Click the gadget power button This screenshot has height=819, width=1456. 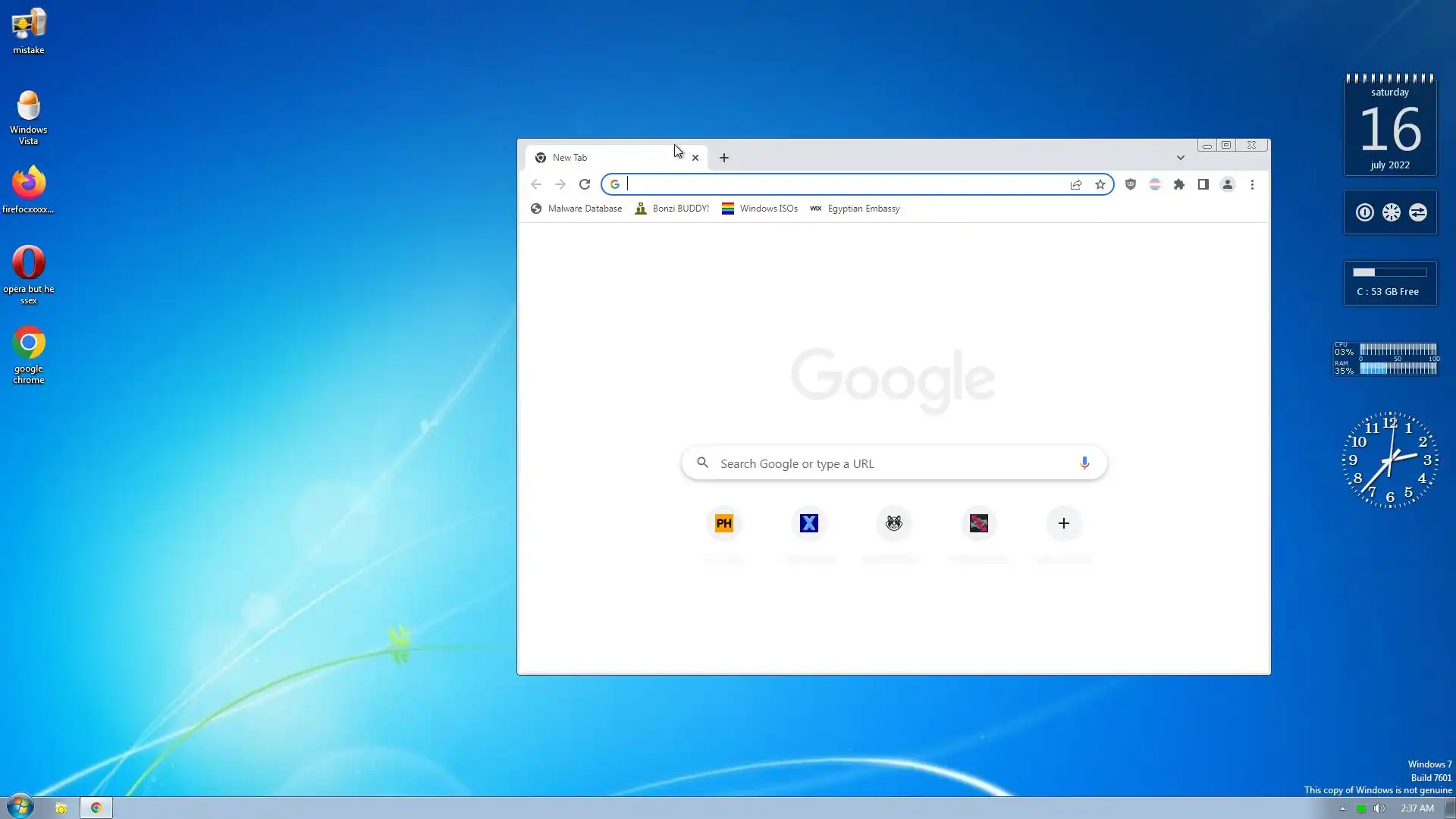(1364, 213)
